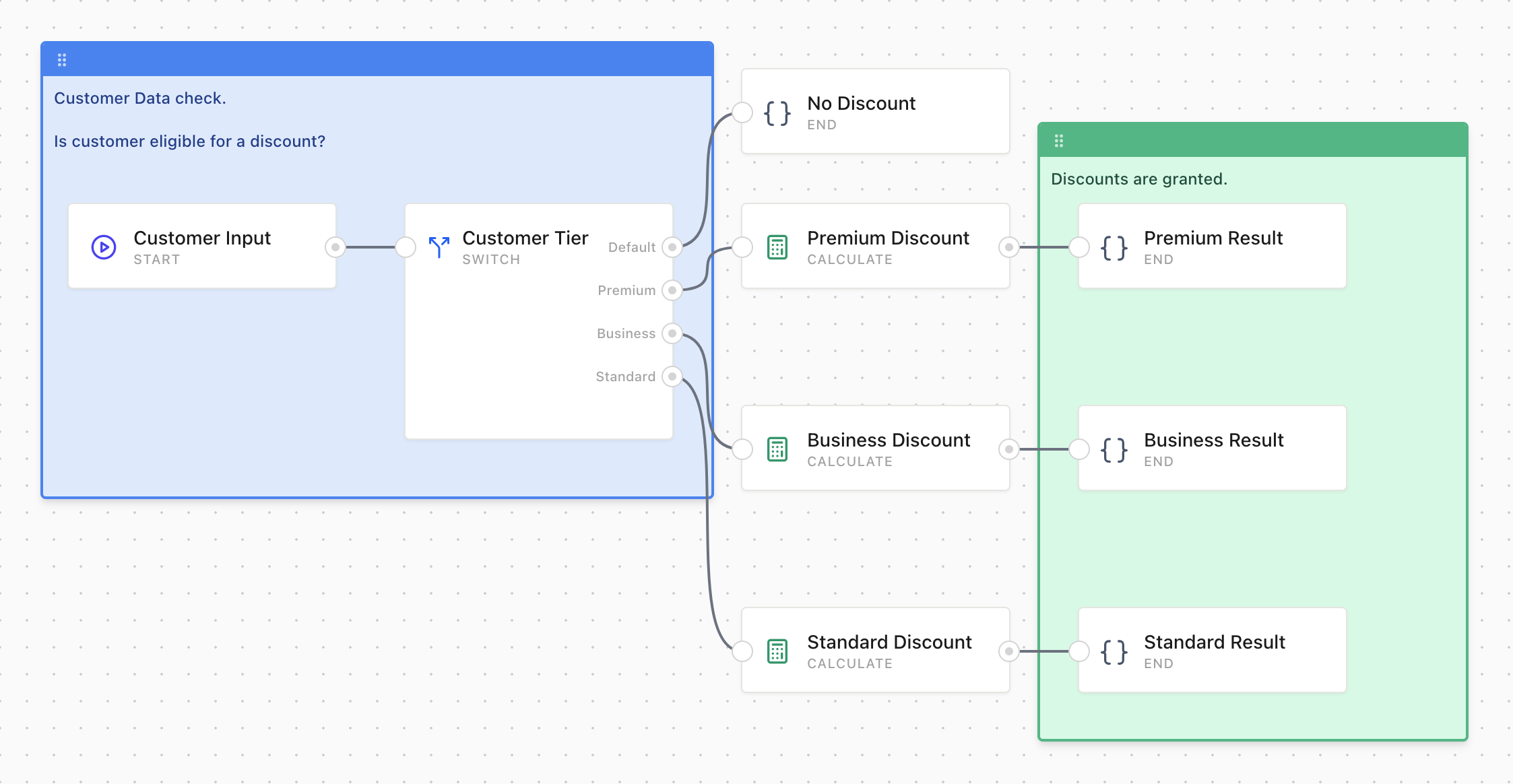This screenshot has width=1513, height=784.
Task: Select the play icon on Customer Input node
Action: tap(102, 247)
